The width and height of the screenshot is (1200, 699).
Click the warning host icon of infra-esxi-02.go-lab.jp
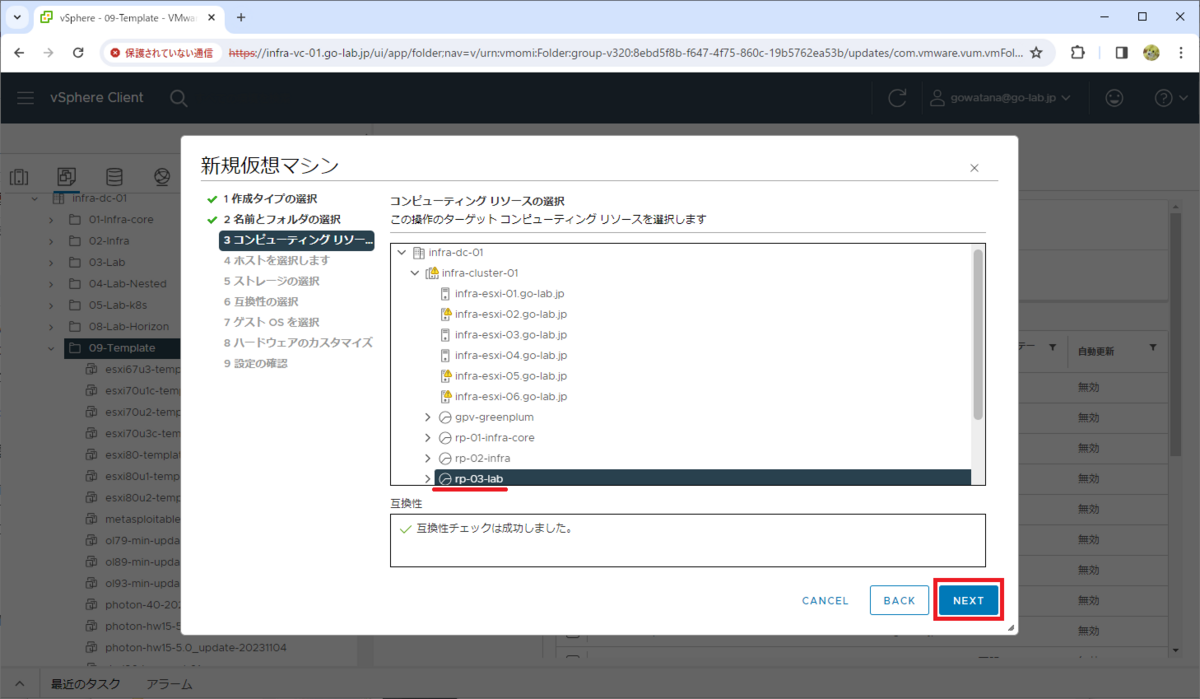[x=446, y=314]
